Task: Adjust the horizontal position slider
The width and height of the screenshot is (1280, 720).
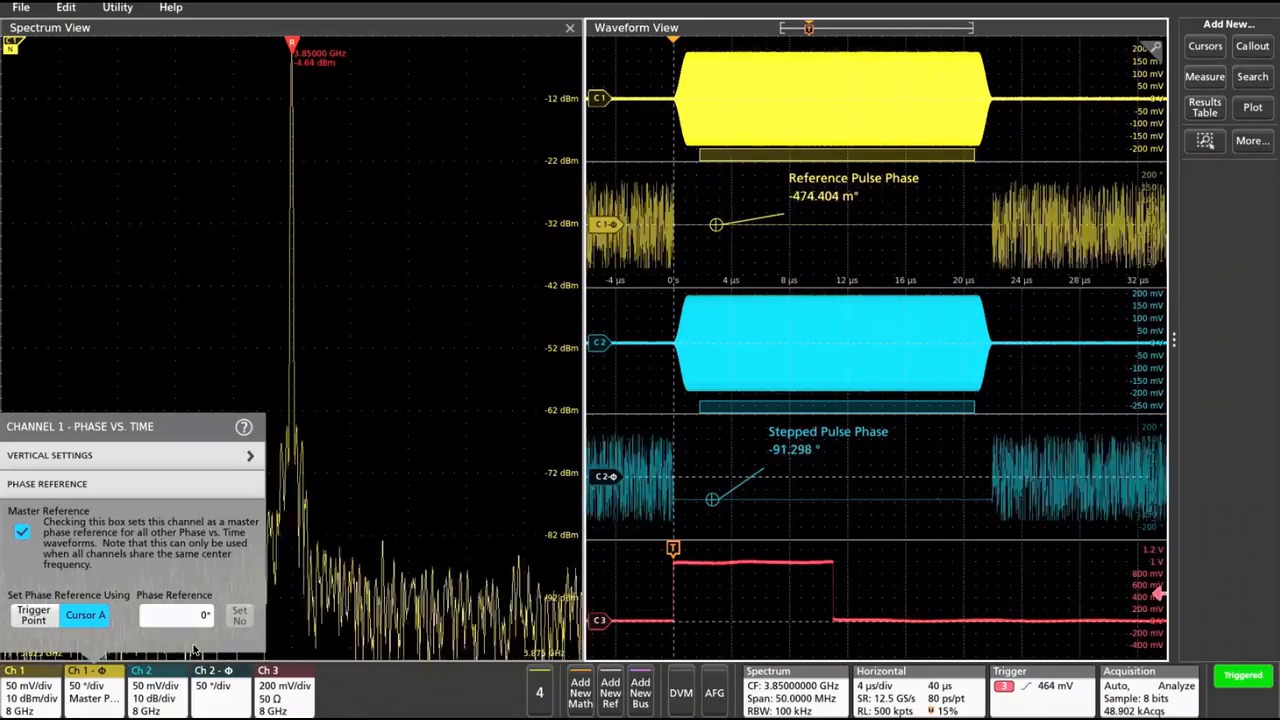Action: click(x=808, y=27)
